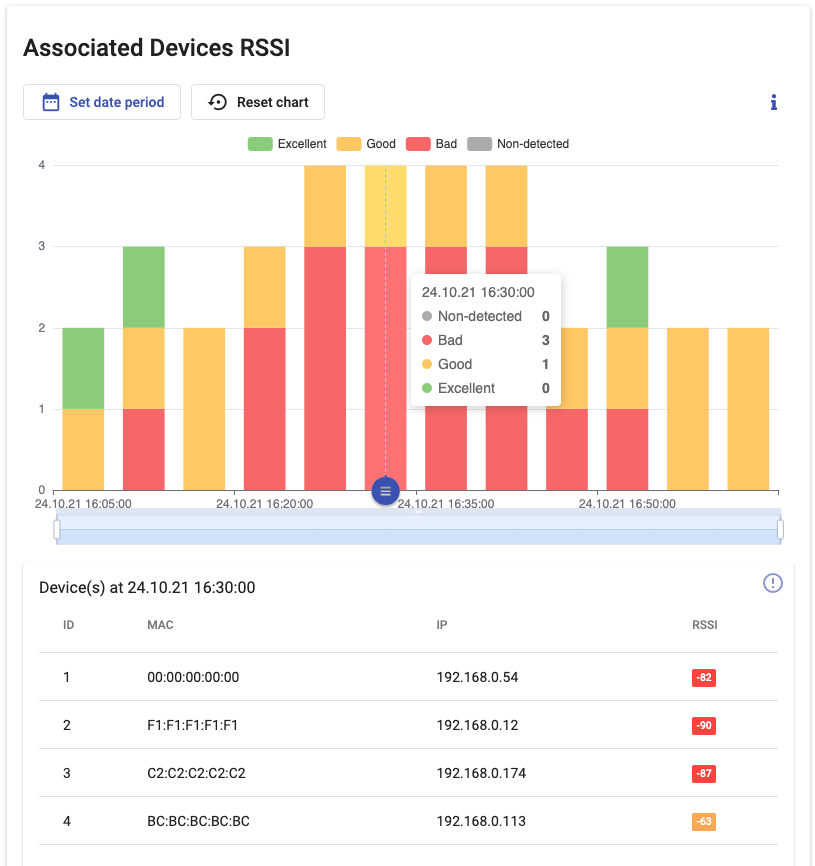Click the exclamation icon in the devices panel
Screen dimensions: 815x866
coord(772,583)
